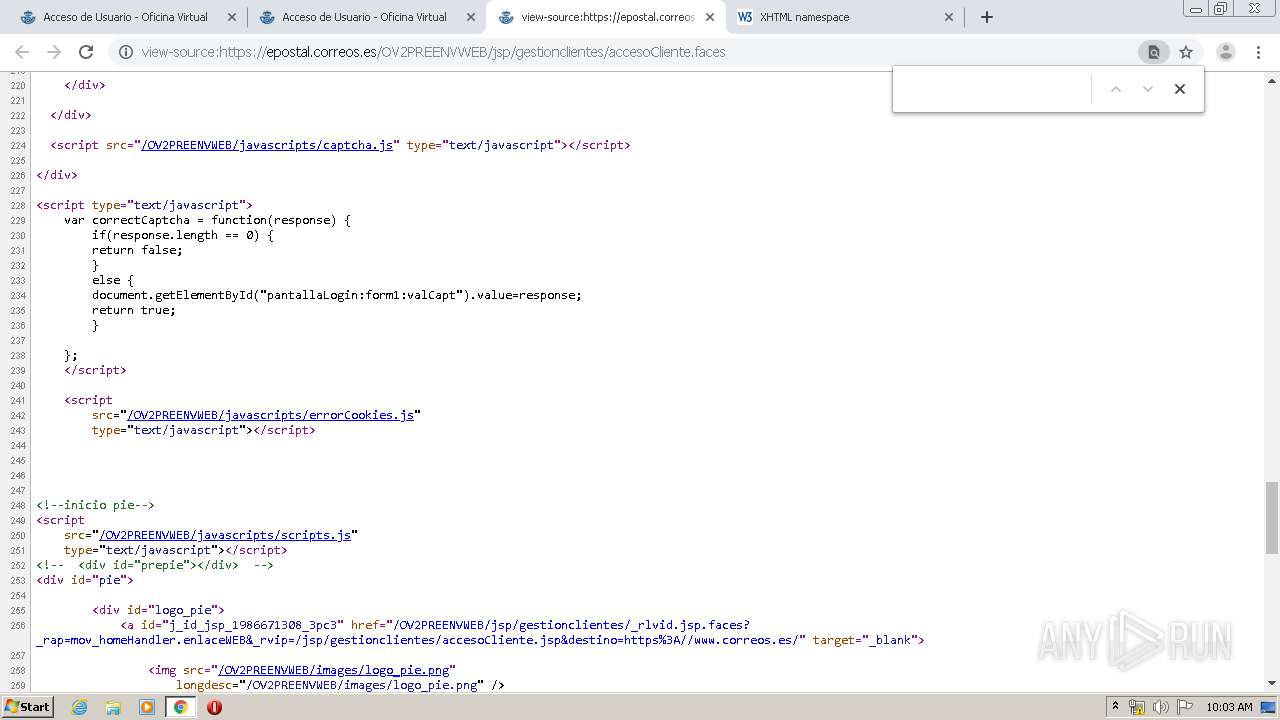Close the XHTML namespace tab
Viewport: 1280px width, 720px height.
tap(949, 17)
